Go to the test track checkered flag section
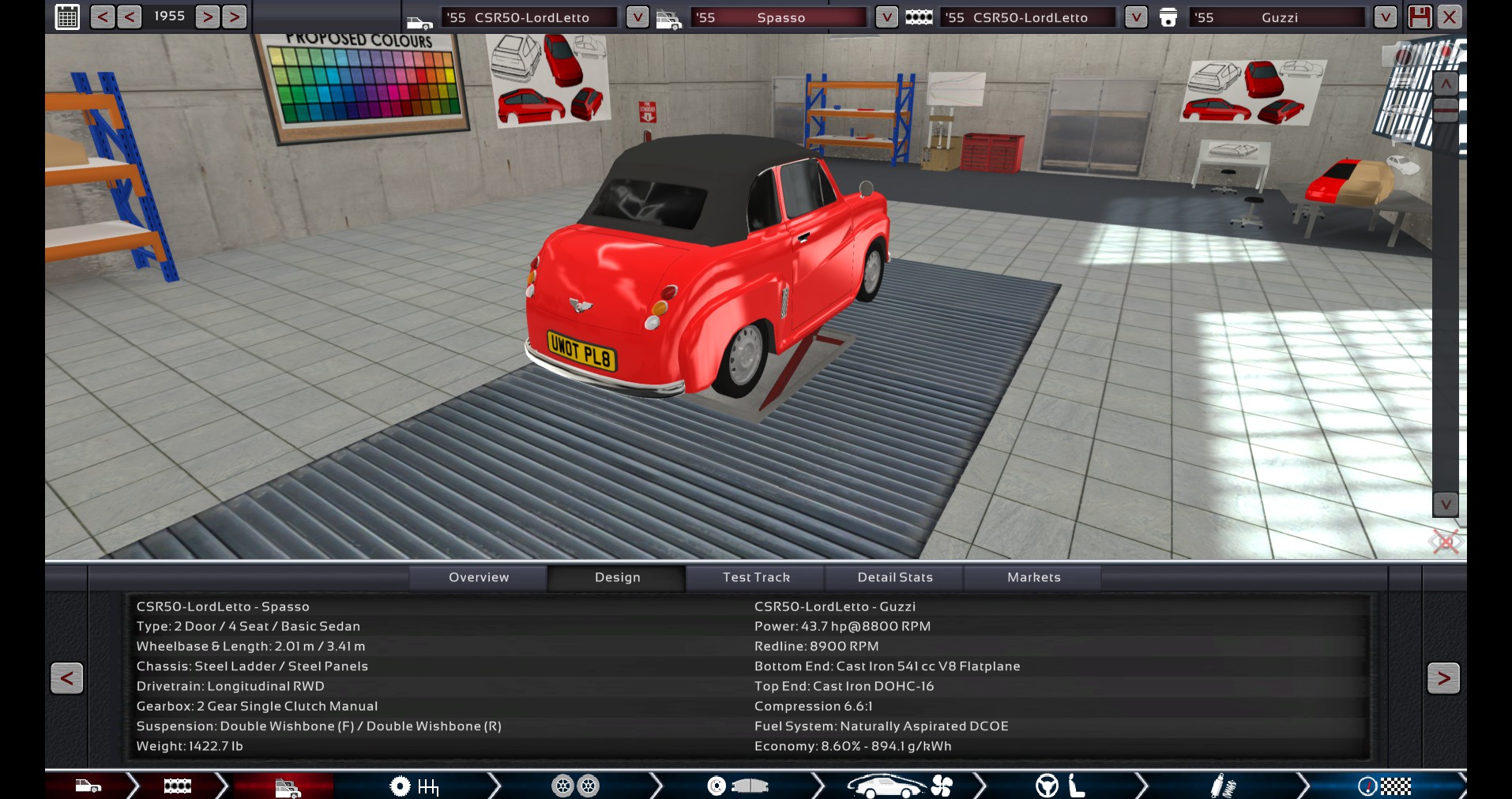Image resolution: width=1512 pixels, height=799 pixels. (1384, 786)
